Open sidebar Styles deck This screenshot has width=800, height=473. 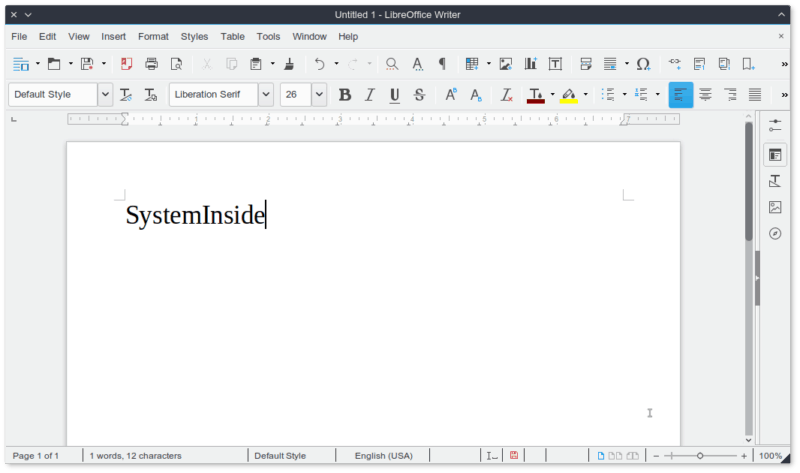(775, 181)
